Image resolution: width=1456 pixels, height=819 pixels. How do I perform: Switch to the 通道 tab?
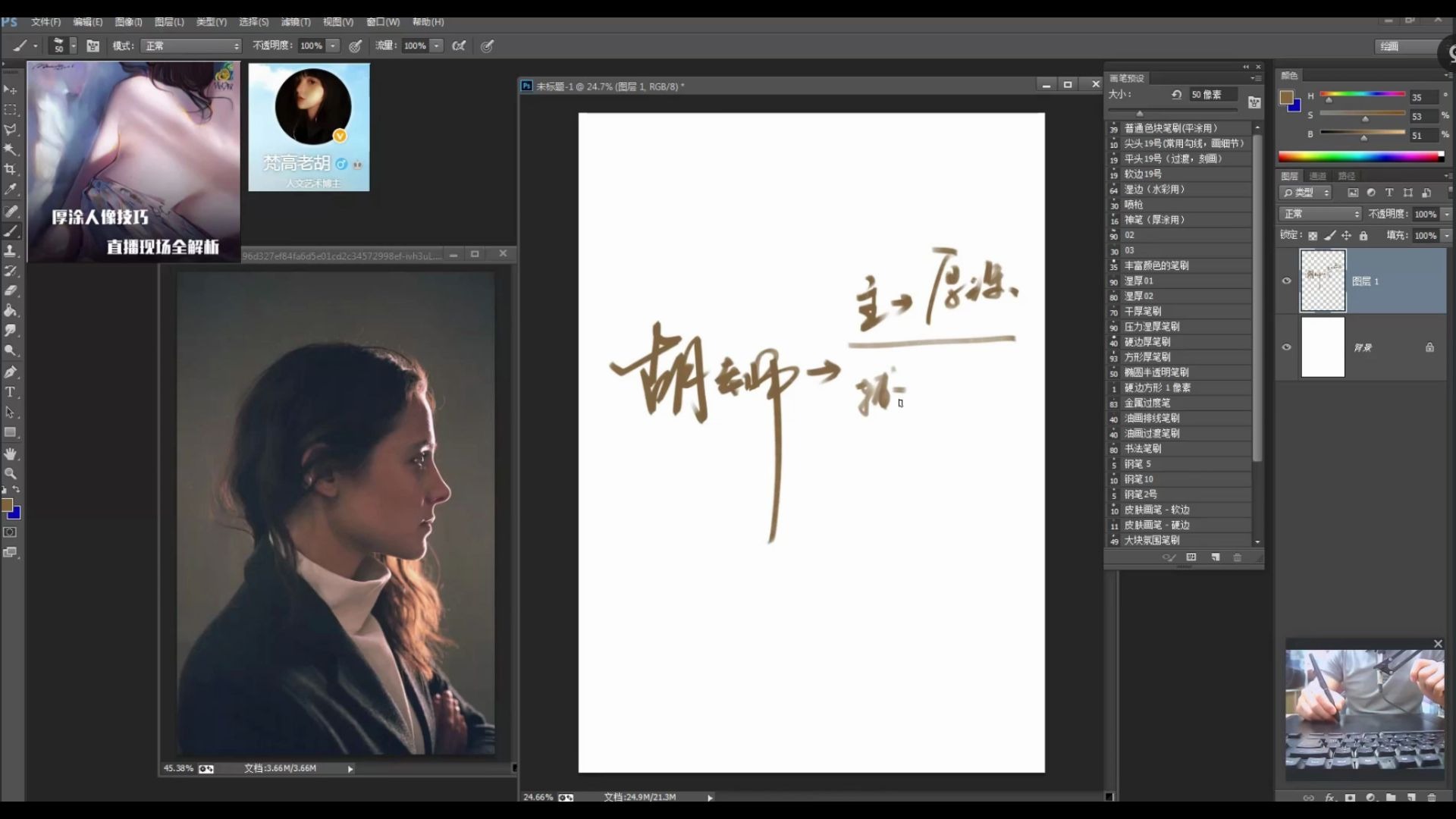tap(1317, 176)
